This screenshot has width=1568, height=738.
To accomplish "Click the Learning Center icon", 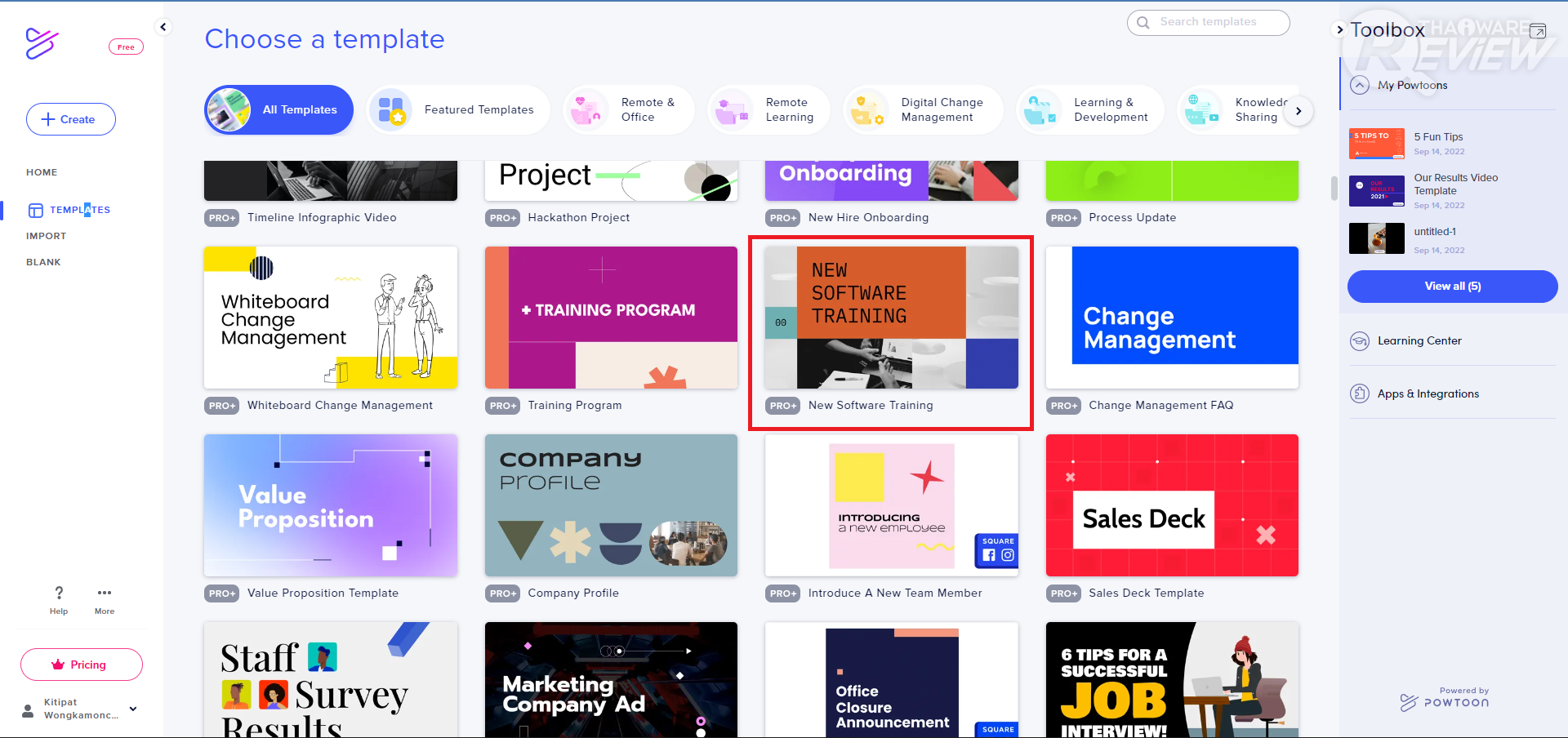I will [x=1360, y=341].
